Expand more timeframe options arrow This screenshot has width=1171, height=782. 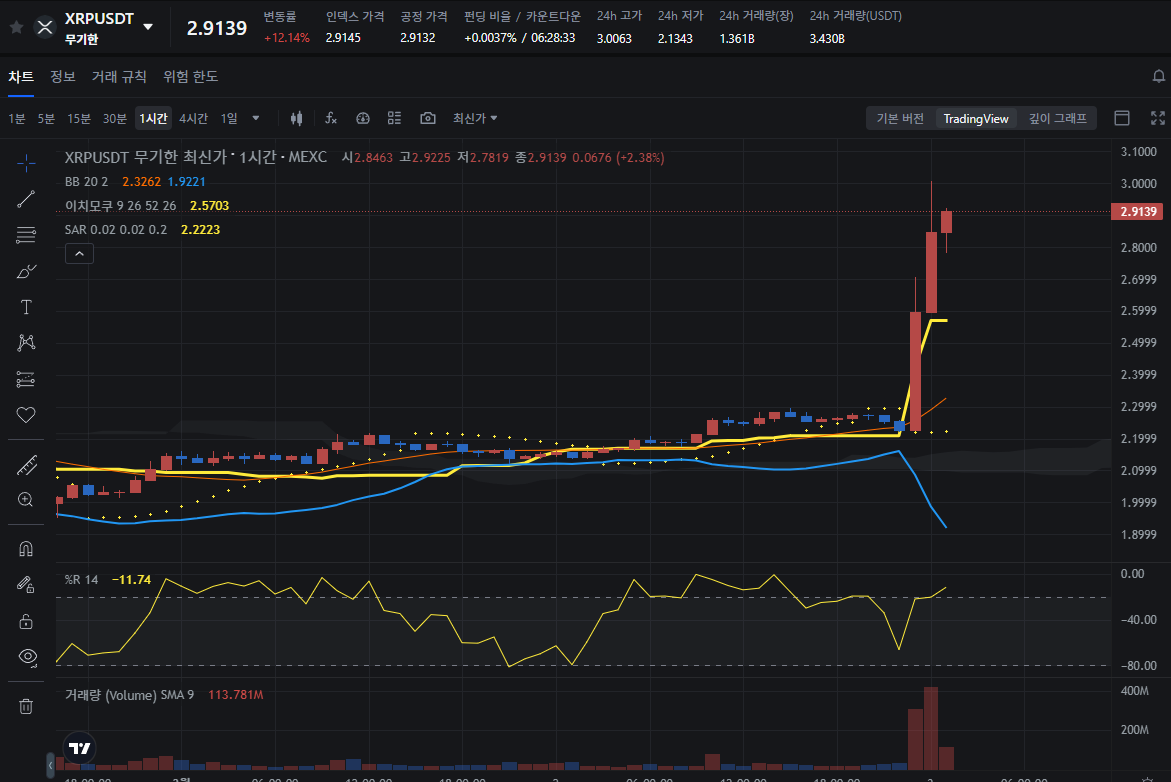coord(256,118)
